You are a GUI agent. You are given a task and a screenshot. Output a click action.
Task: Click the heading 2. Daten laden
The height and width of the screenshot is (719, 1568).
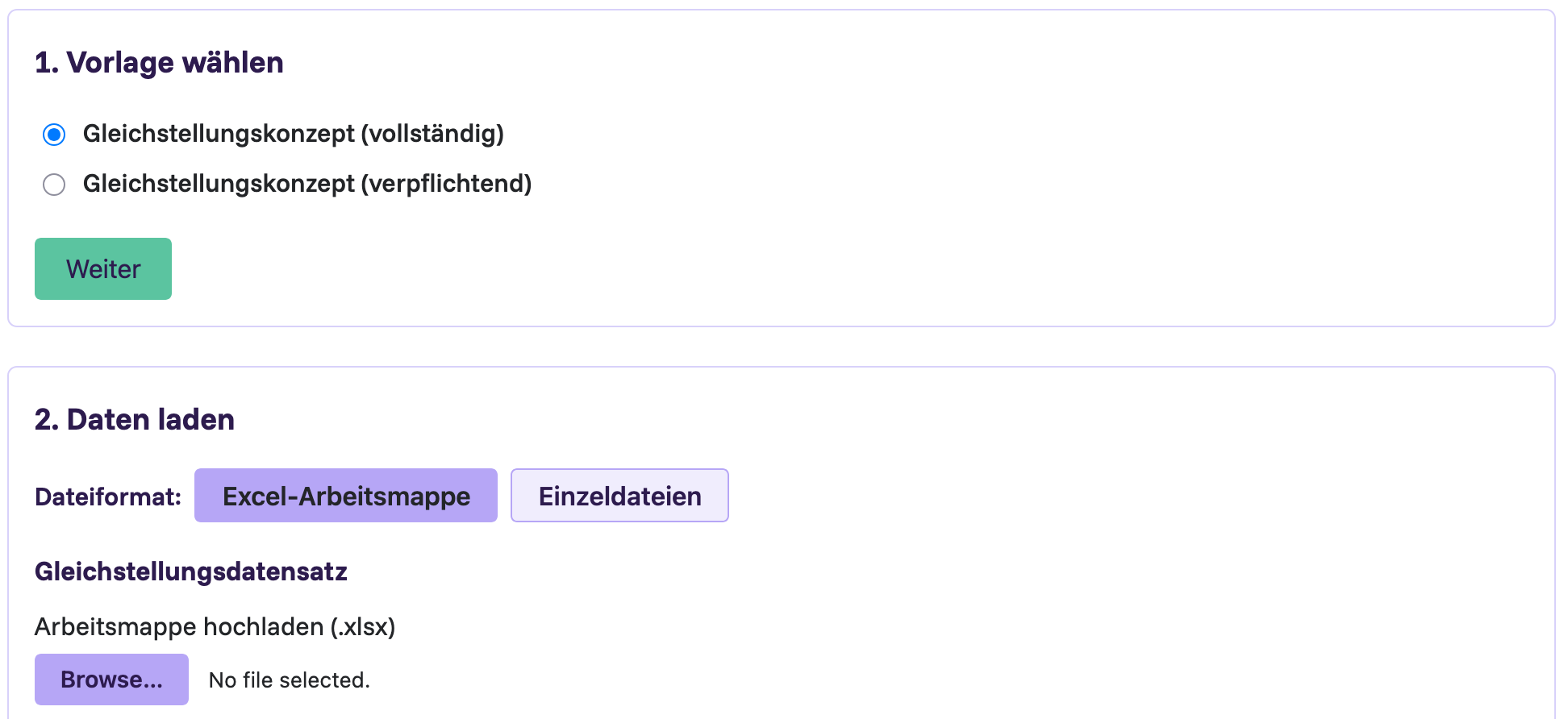[135, 420]
